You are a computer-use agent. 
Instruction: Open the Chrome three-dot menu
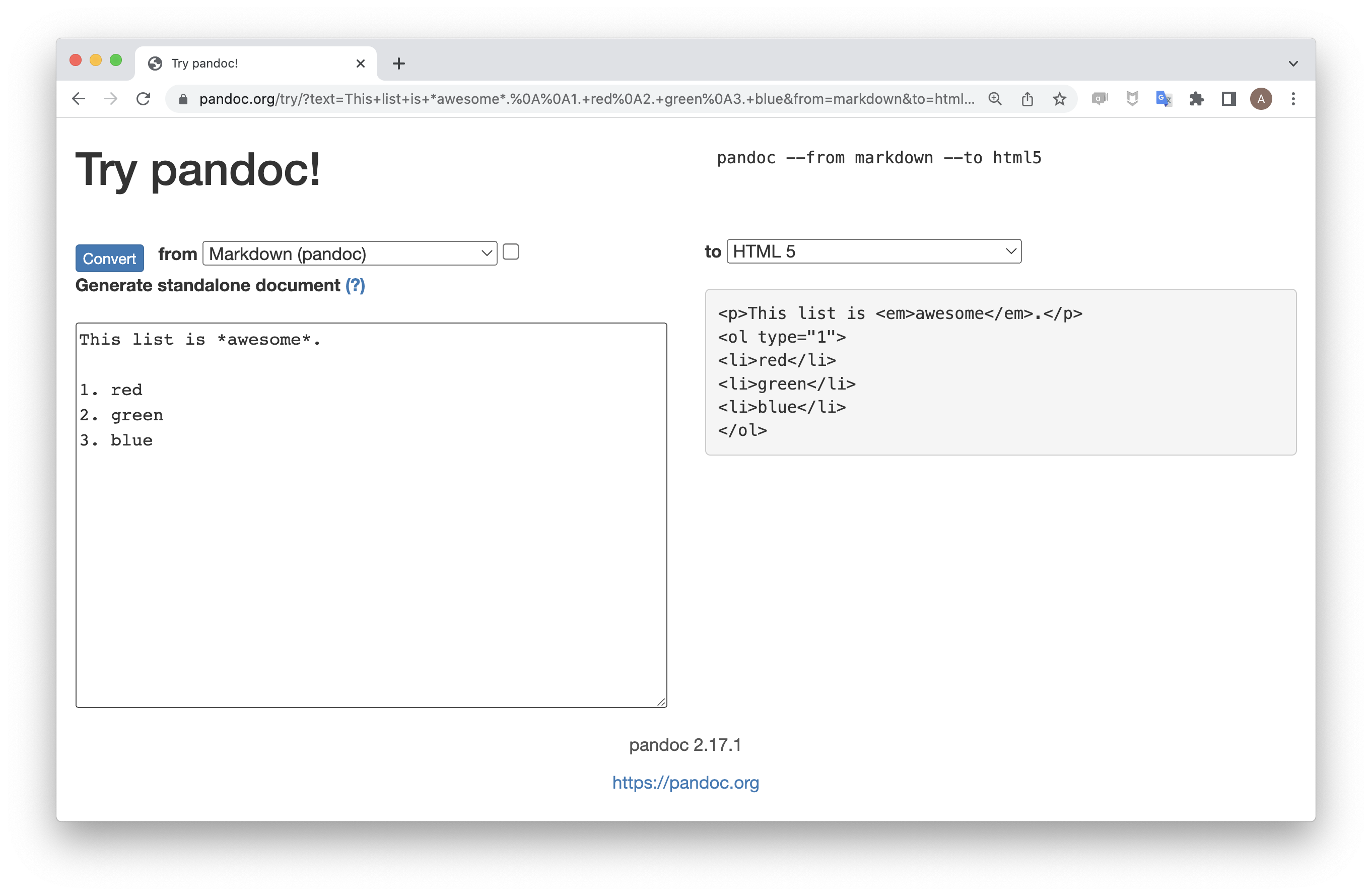tap(1293, 99)
